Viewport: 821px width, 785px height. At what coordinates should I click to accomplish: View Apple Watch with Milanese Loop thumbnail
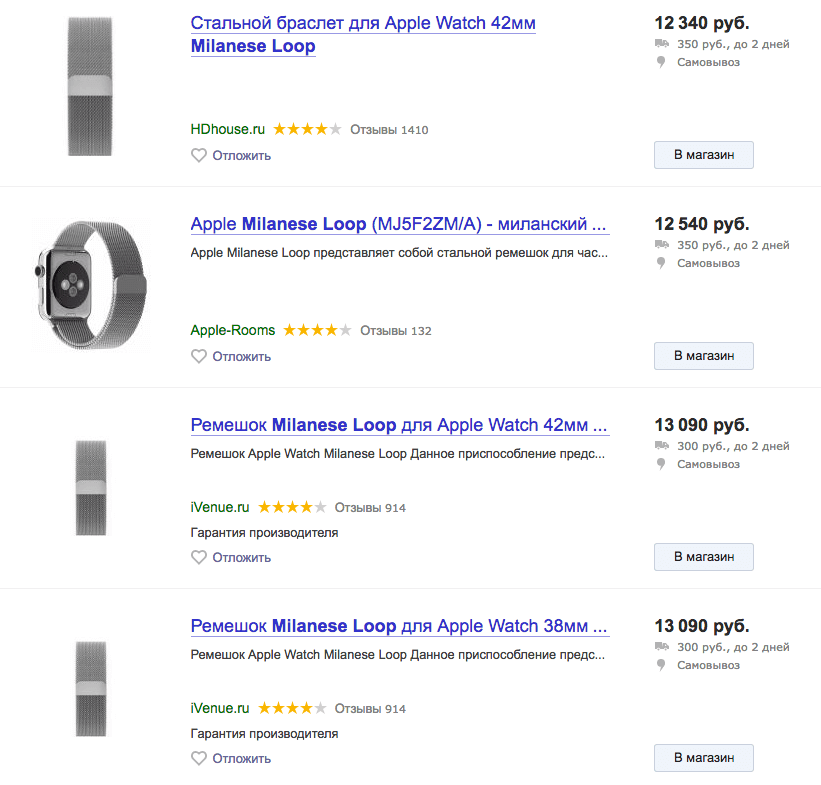pos(90,285)
